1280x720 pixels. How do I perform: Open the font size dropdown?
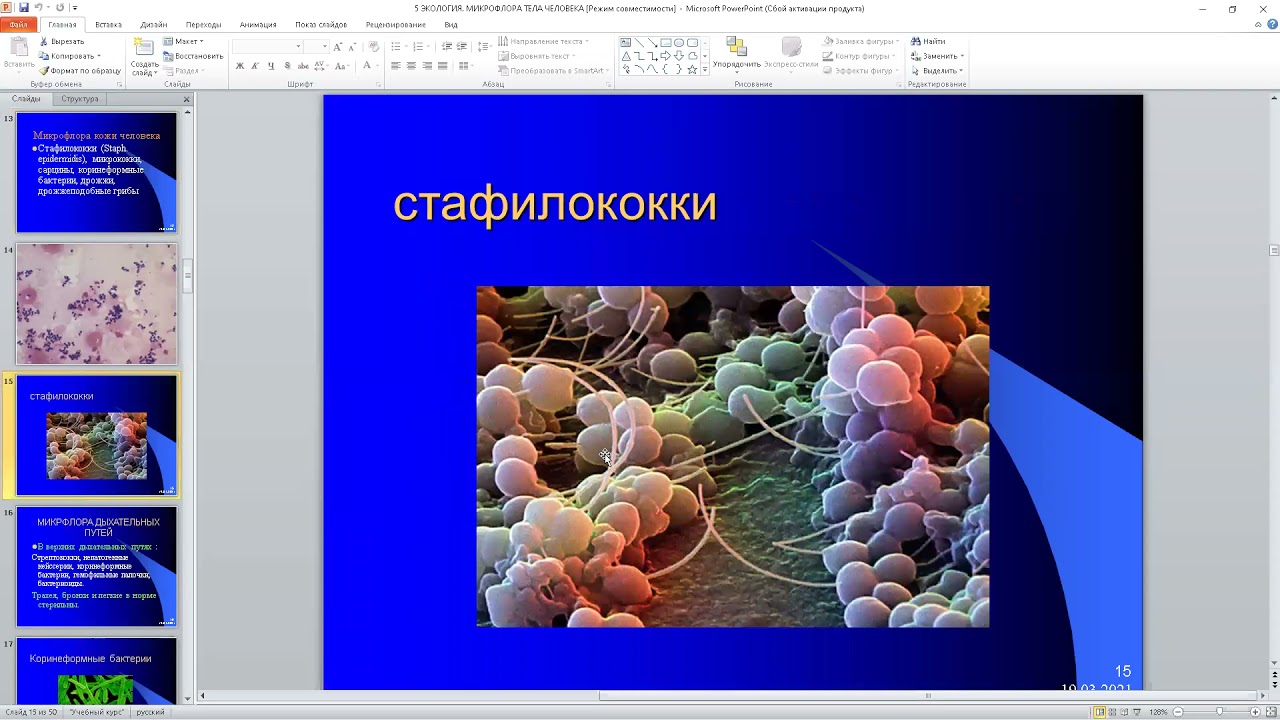[x=325, y=47]
